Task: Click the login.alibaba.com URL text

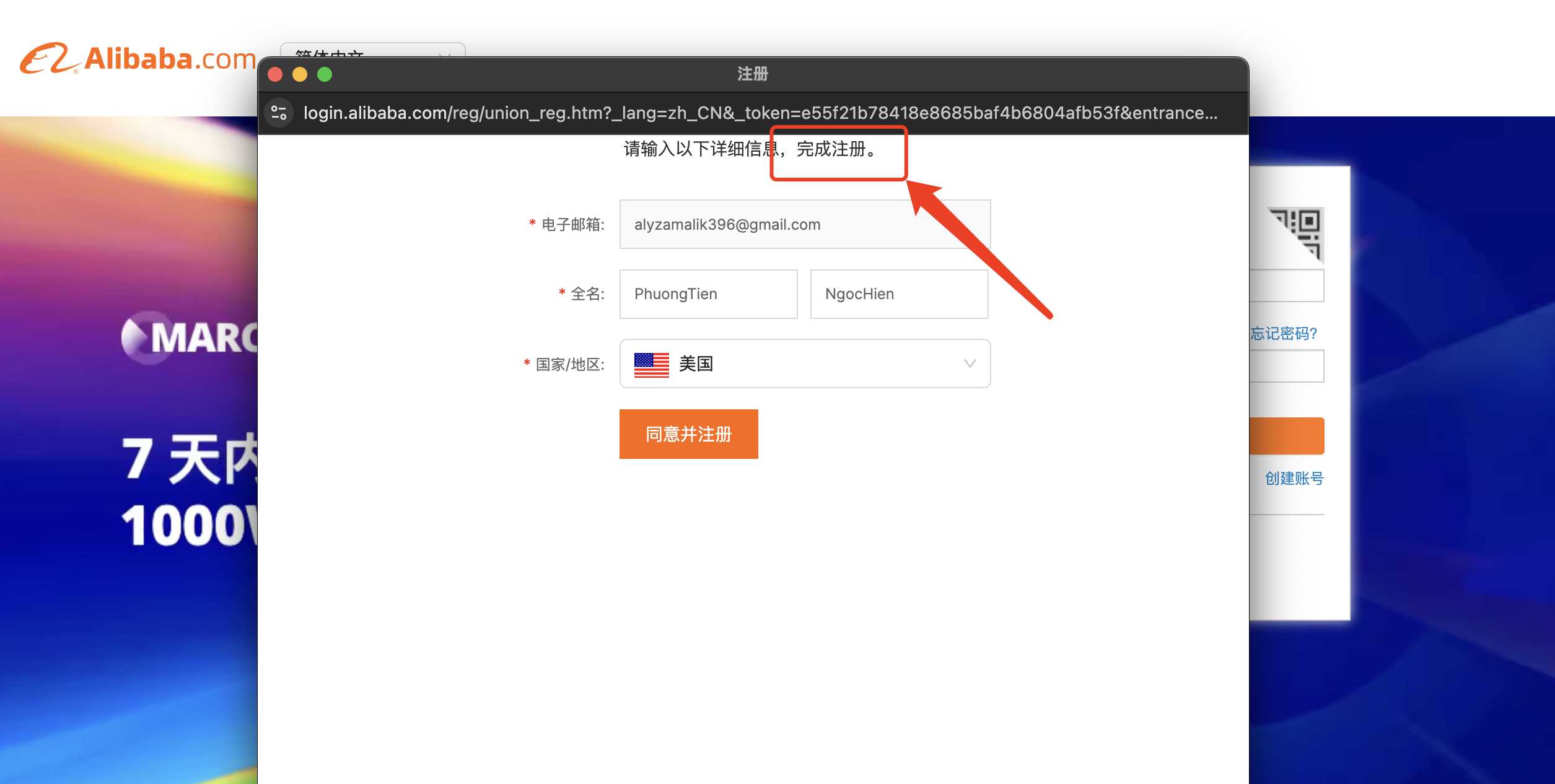Action: (x=760, y=113)
